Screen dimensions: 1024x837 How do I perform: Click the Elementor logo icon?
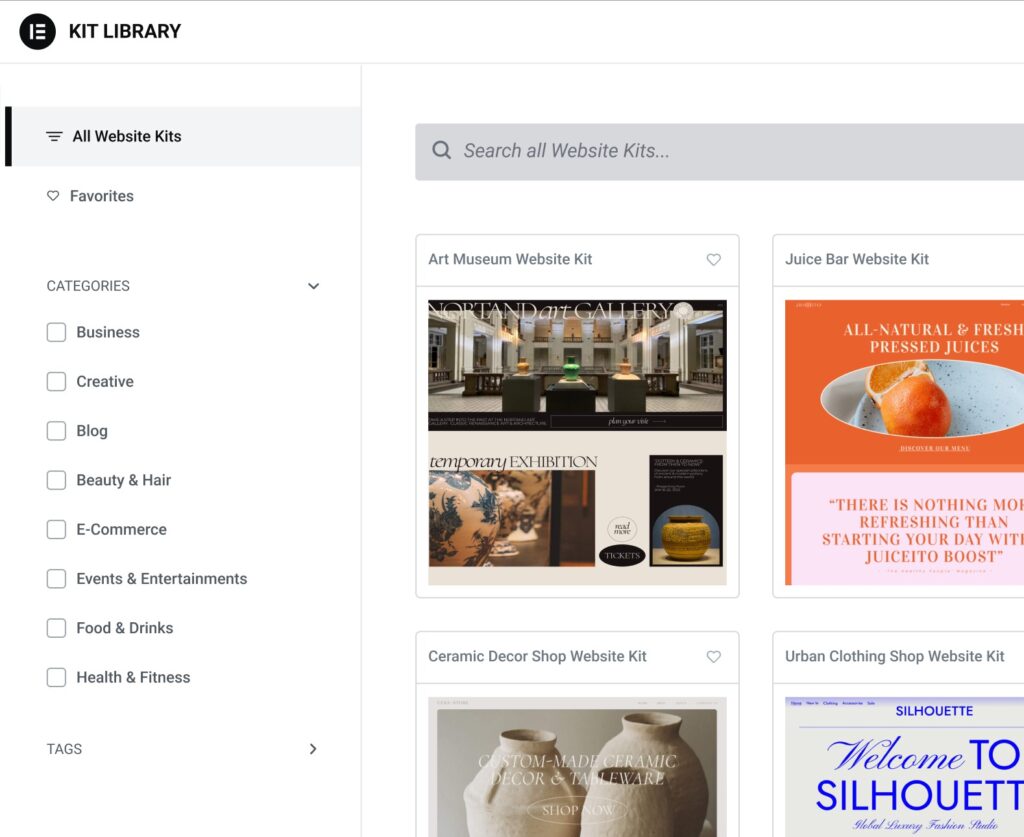pyautogui.click(x=38, y=31)
